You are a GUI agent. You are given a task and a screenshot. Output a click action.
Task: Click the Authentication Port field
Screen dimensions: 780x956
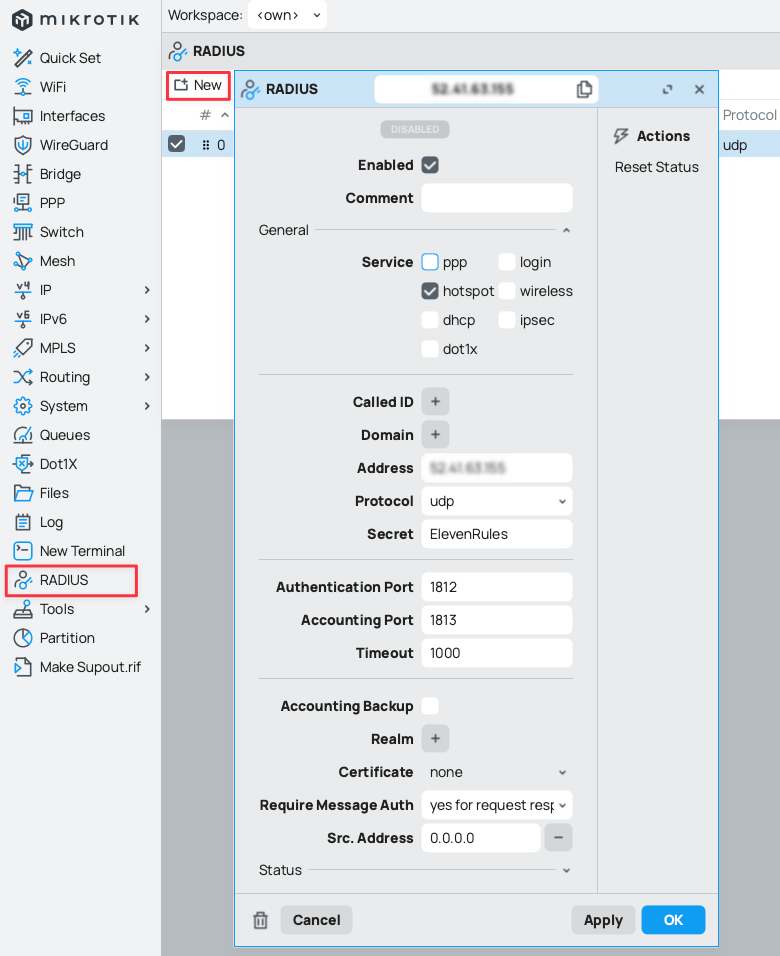(497, 587)
